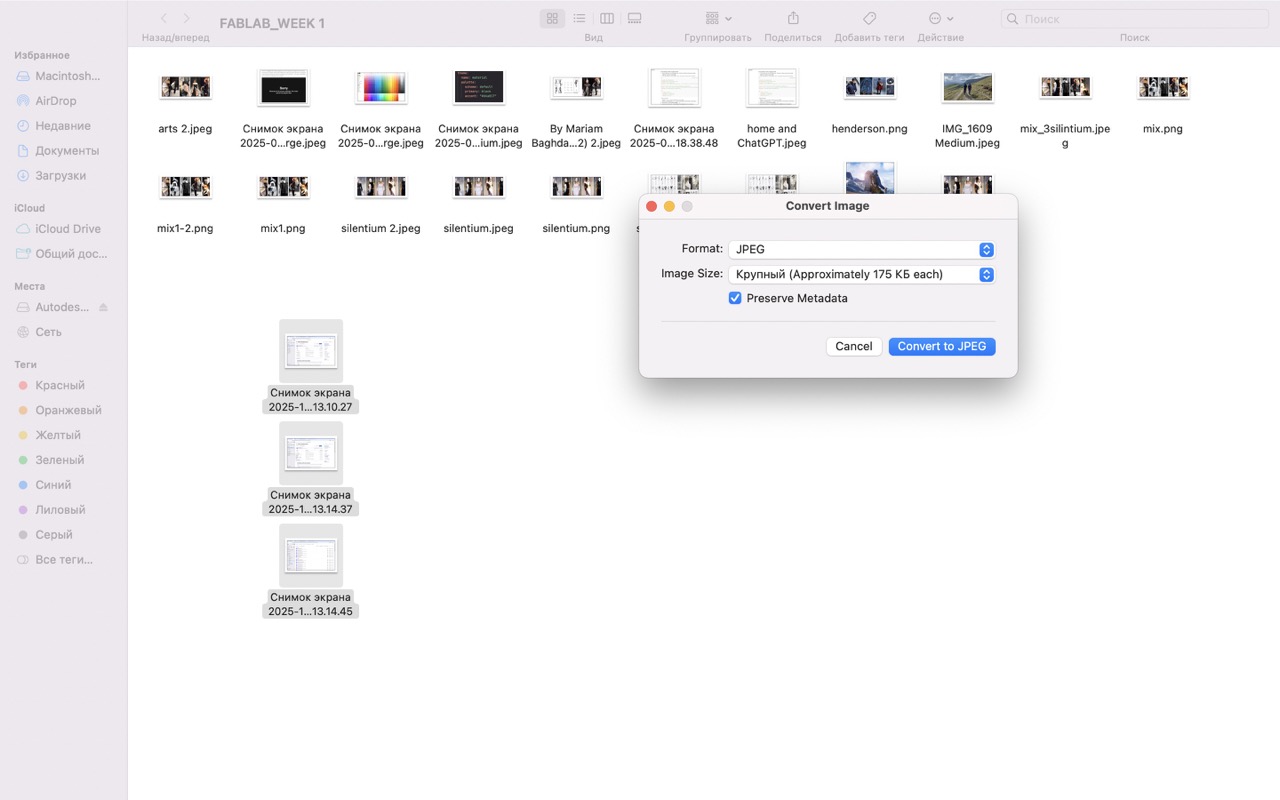Select the red tag Красный
1280x800 pixels.
pos(59,385)
